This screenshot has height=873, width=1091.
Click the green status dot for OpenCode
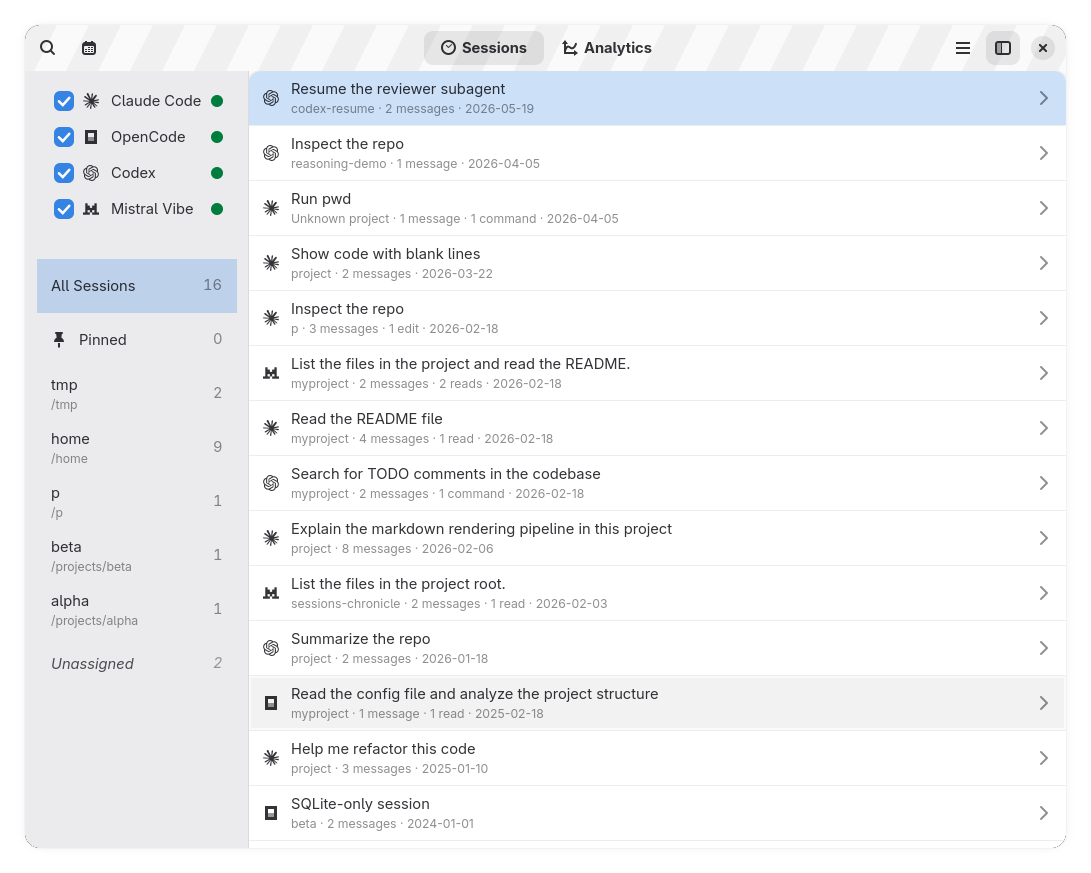coord(217,137)
